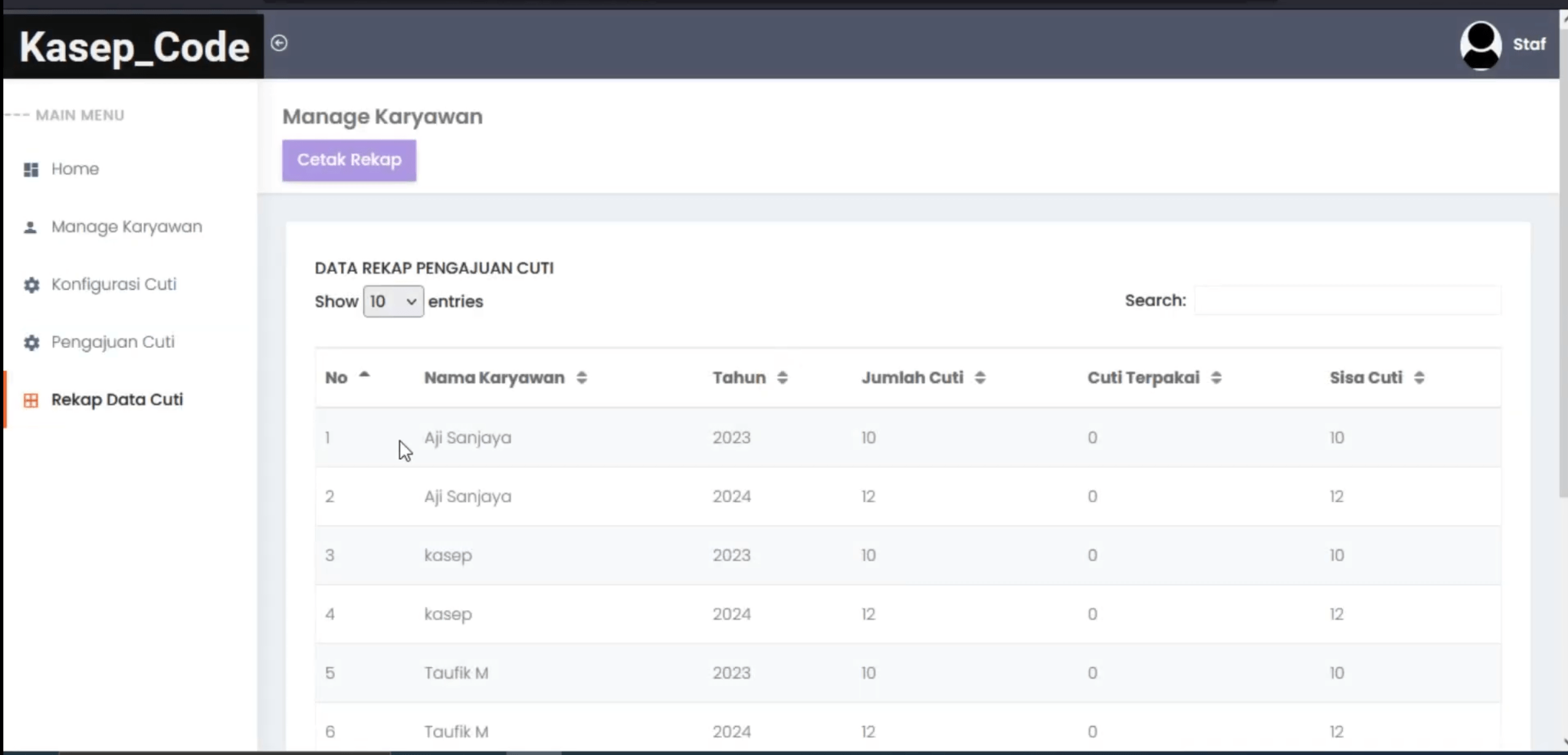The width and height of the screenshot is (1568, 755).
Task: Click the Sisa Cuti header text
Action: [1366, 378]
